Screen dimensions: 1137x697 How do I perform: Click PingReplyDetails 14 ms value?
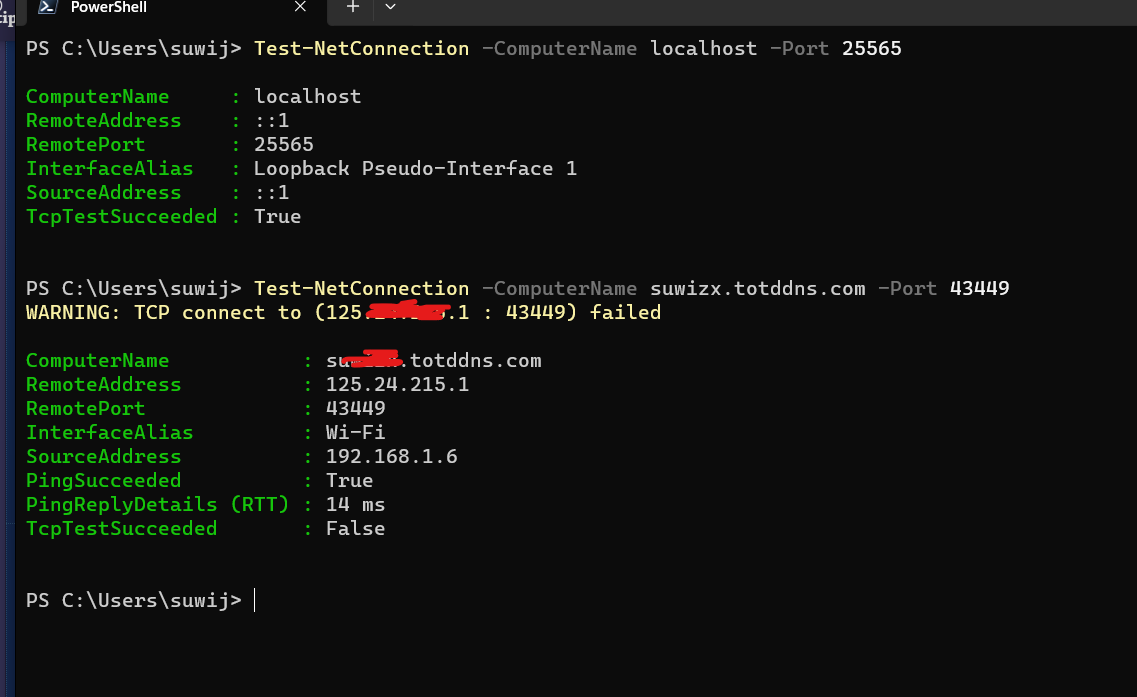click(355, 504)
